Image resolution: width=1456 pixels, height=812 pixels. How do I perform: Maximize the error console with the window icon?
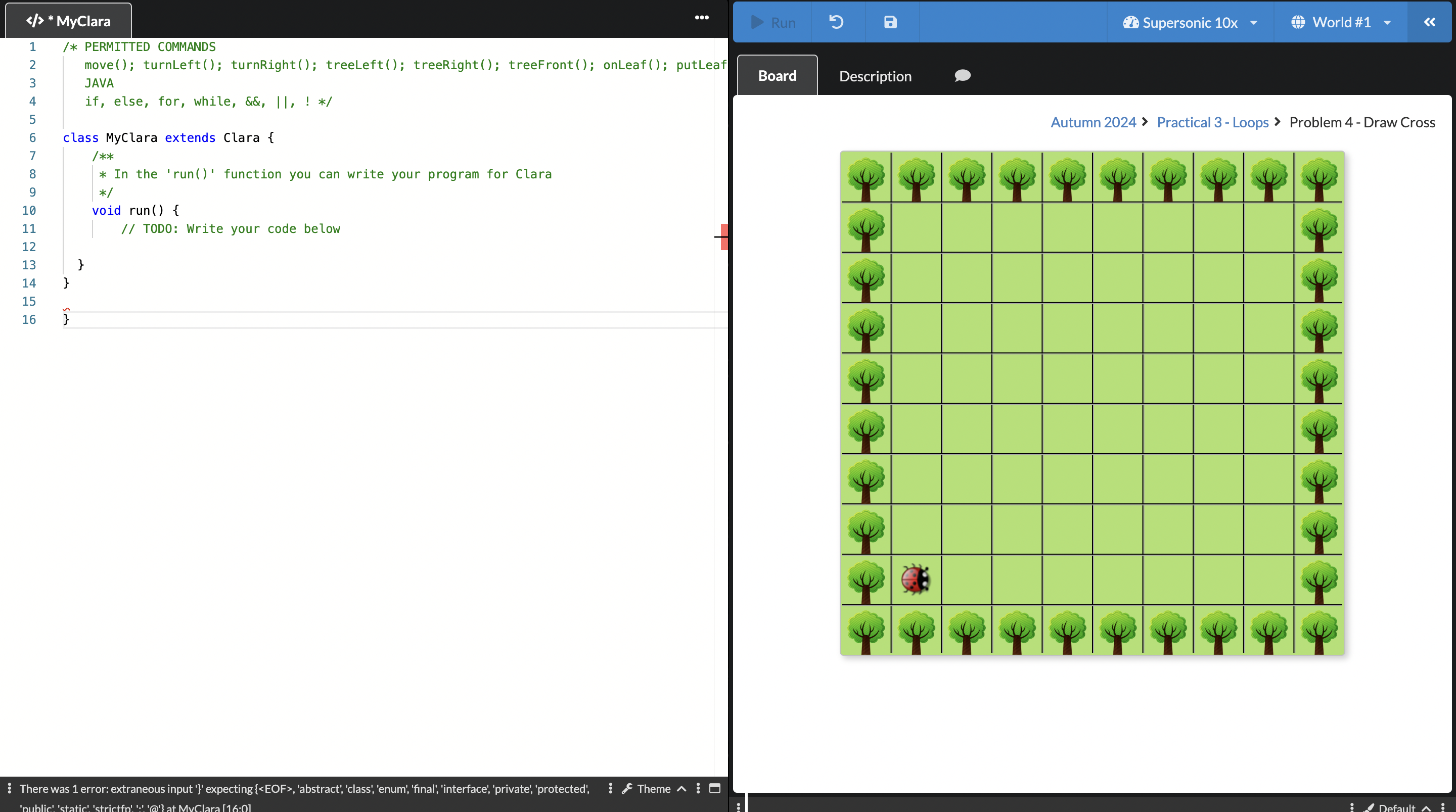tap(714, 789)
